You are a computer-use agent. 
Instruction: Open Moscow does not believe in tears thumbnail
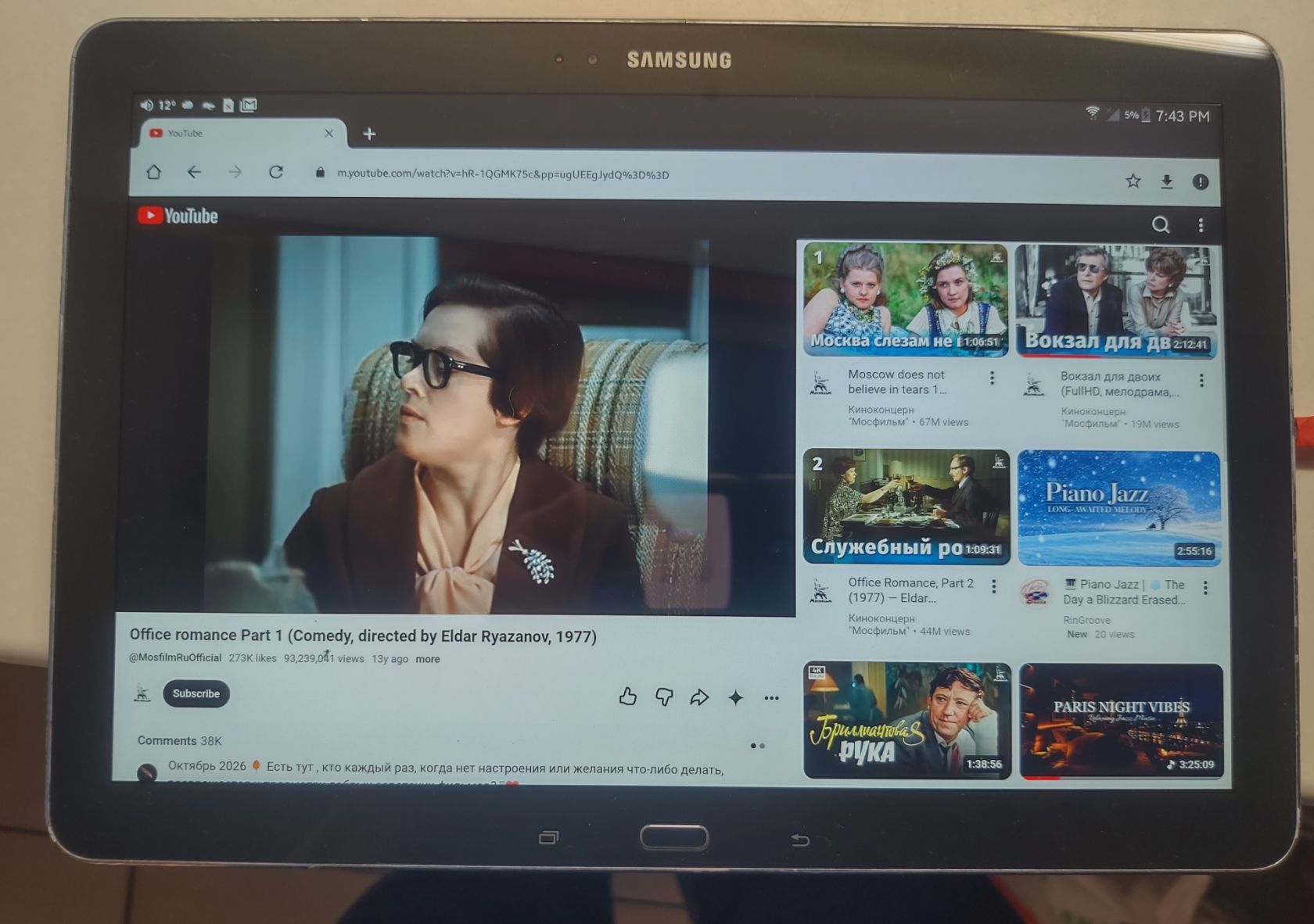coord(906,299)
